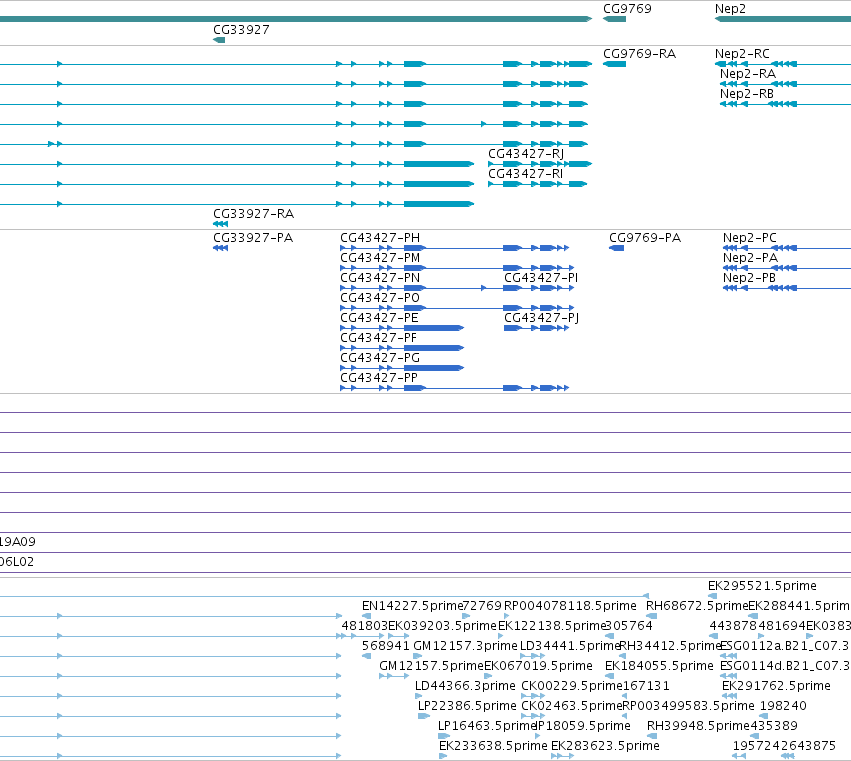Click the CG9769 gene label

(x=627, y=9)
